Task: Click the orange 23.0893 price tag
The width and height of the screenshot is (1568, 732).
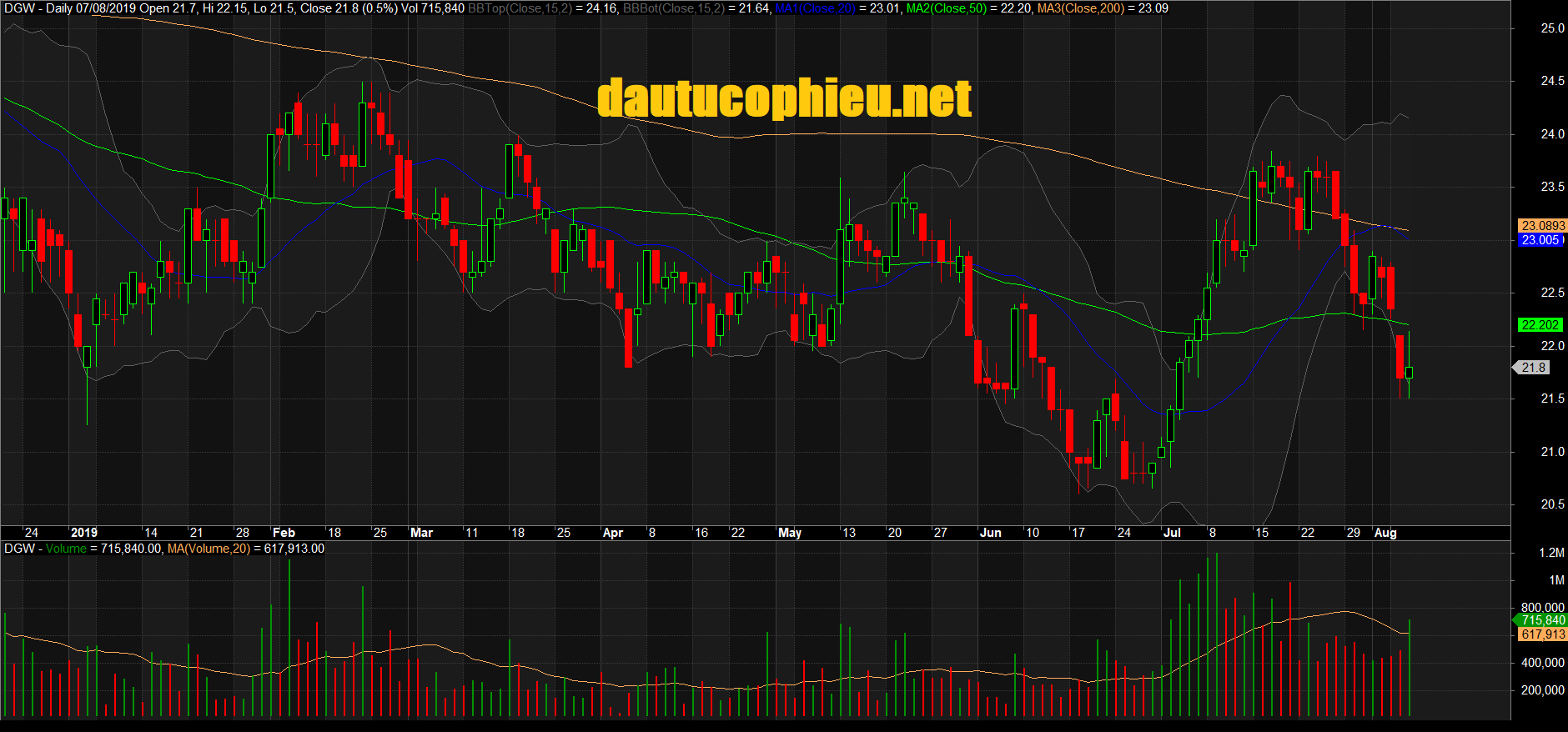Action: 1542,226
